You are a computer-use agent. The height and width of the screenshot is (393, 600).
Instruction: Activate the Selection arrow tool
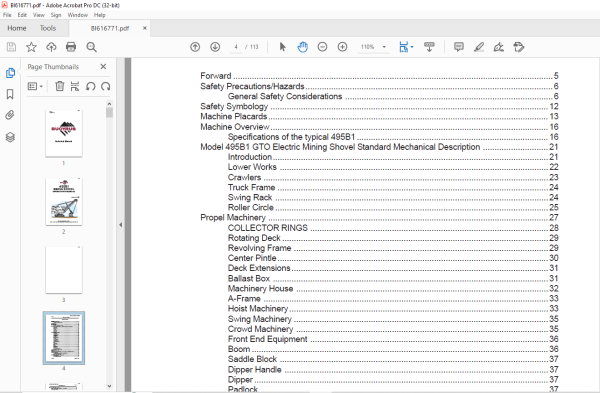(282, 47)
